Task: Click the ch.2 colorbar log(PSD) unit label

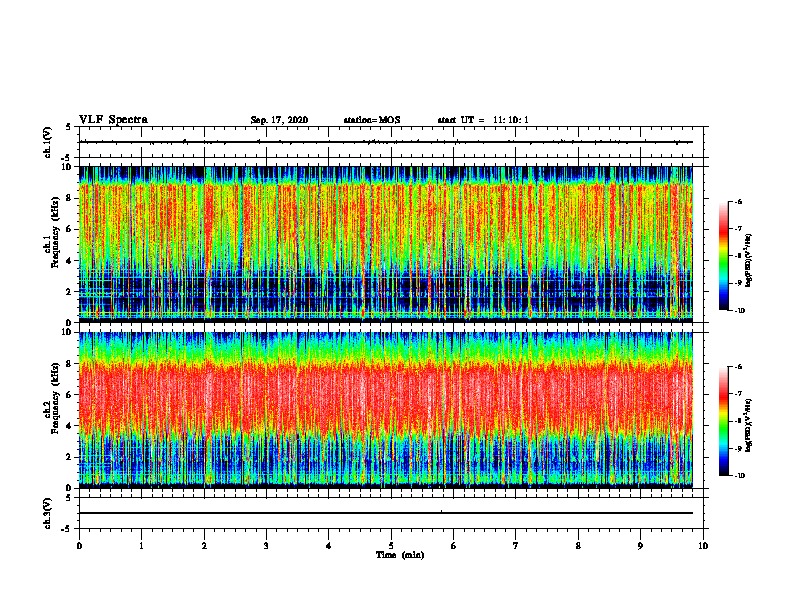Action: pos(749,425)
